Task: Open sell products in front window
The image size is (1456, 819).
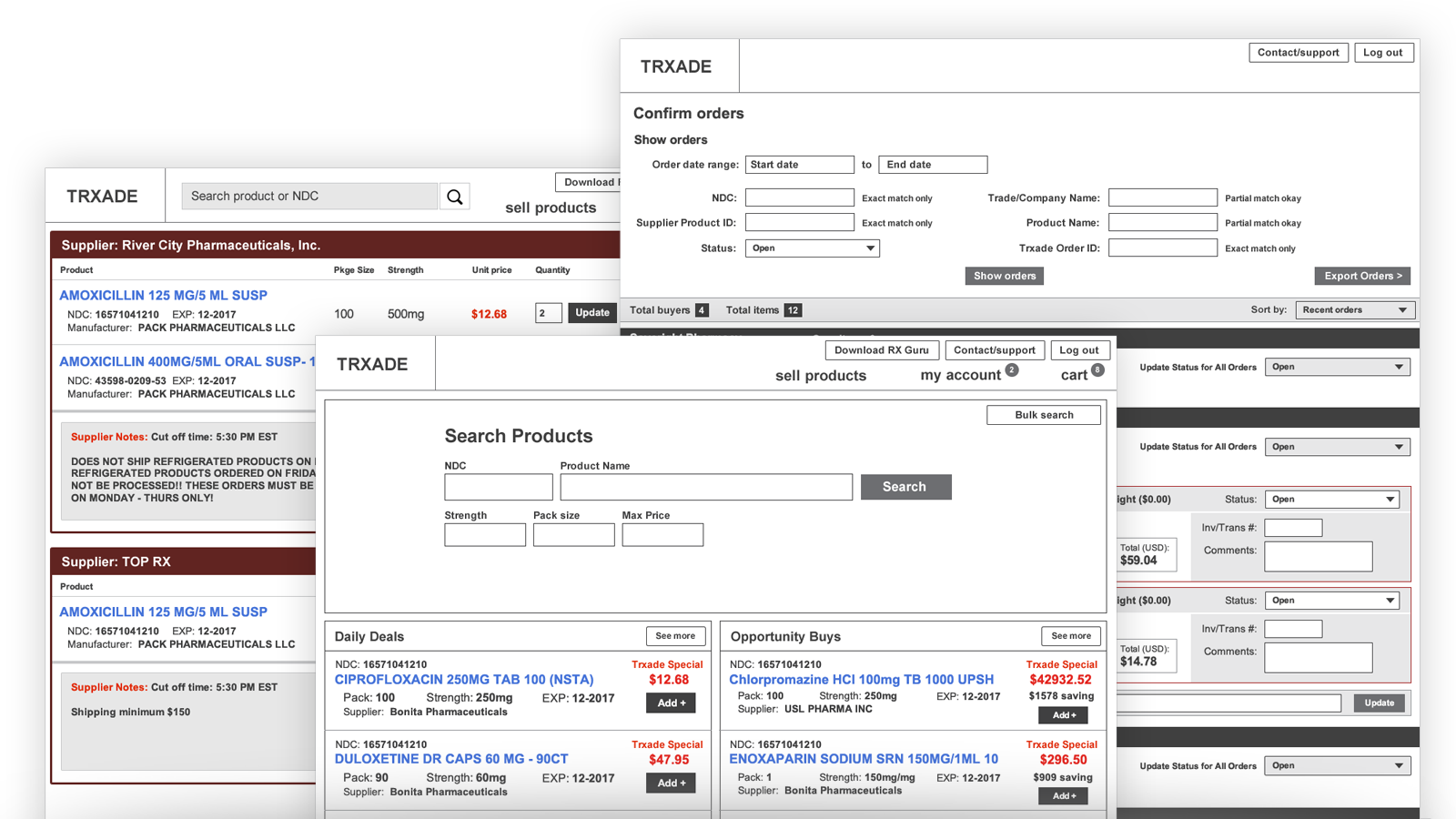Action: pos(821,376)
